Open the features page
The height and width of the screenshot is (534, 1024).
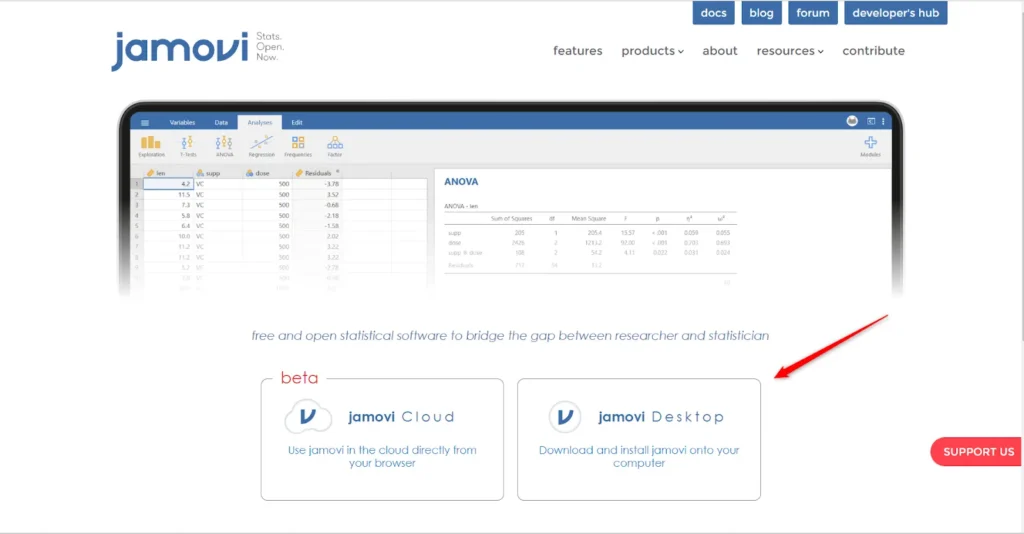point(577,51)
